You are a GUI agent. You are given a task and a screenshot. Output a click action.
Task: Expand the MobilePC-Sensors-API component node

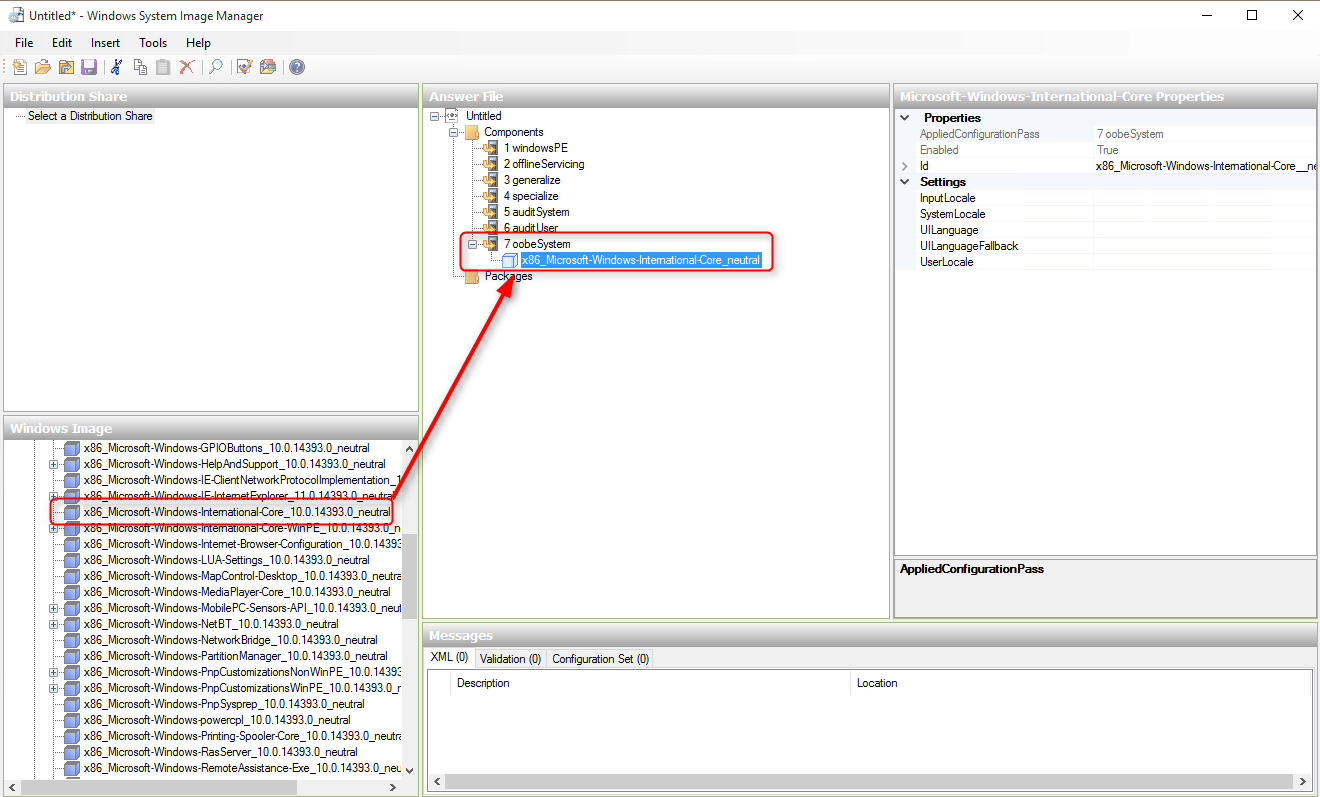pyautogui.click(x=54, y=608)
